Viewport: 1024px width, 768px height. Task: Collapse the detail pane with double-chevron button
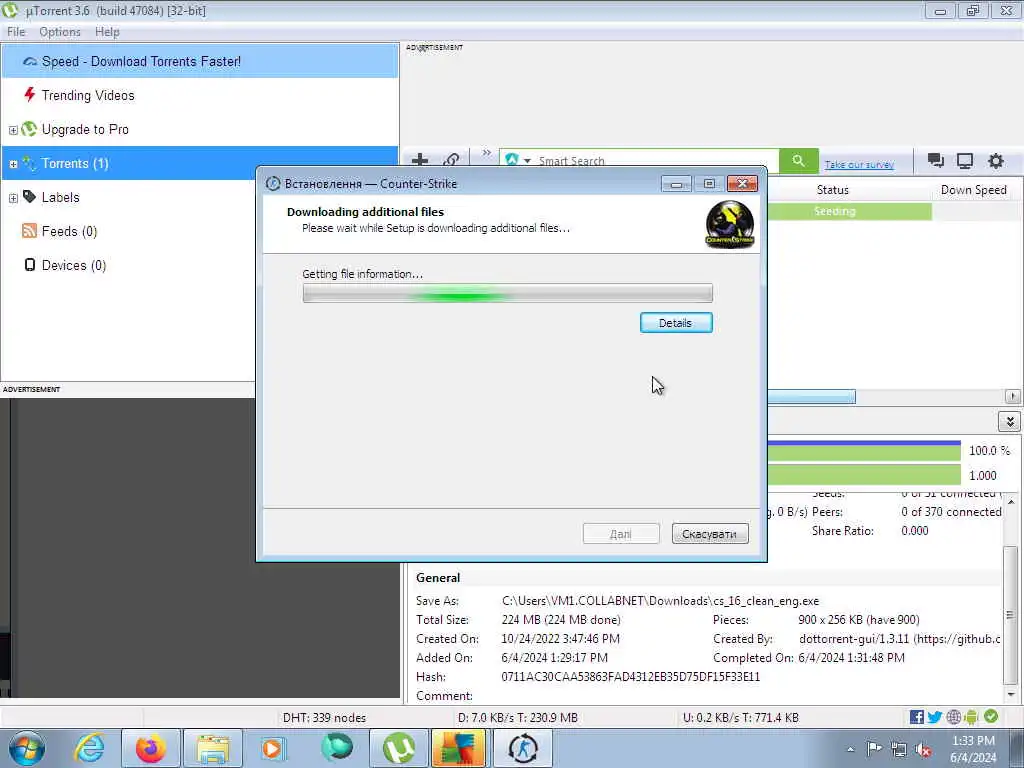(1010, 421)
